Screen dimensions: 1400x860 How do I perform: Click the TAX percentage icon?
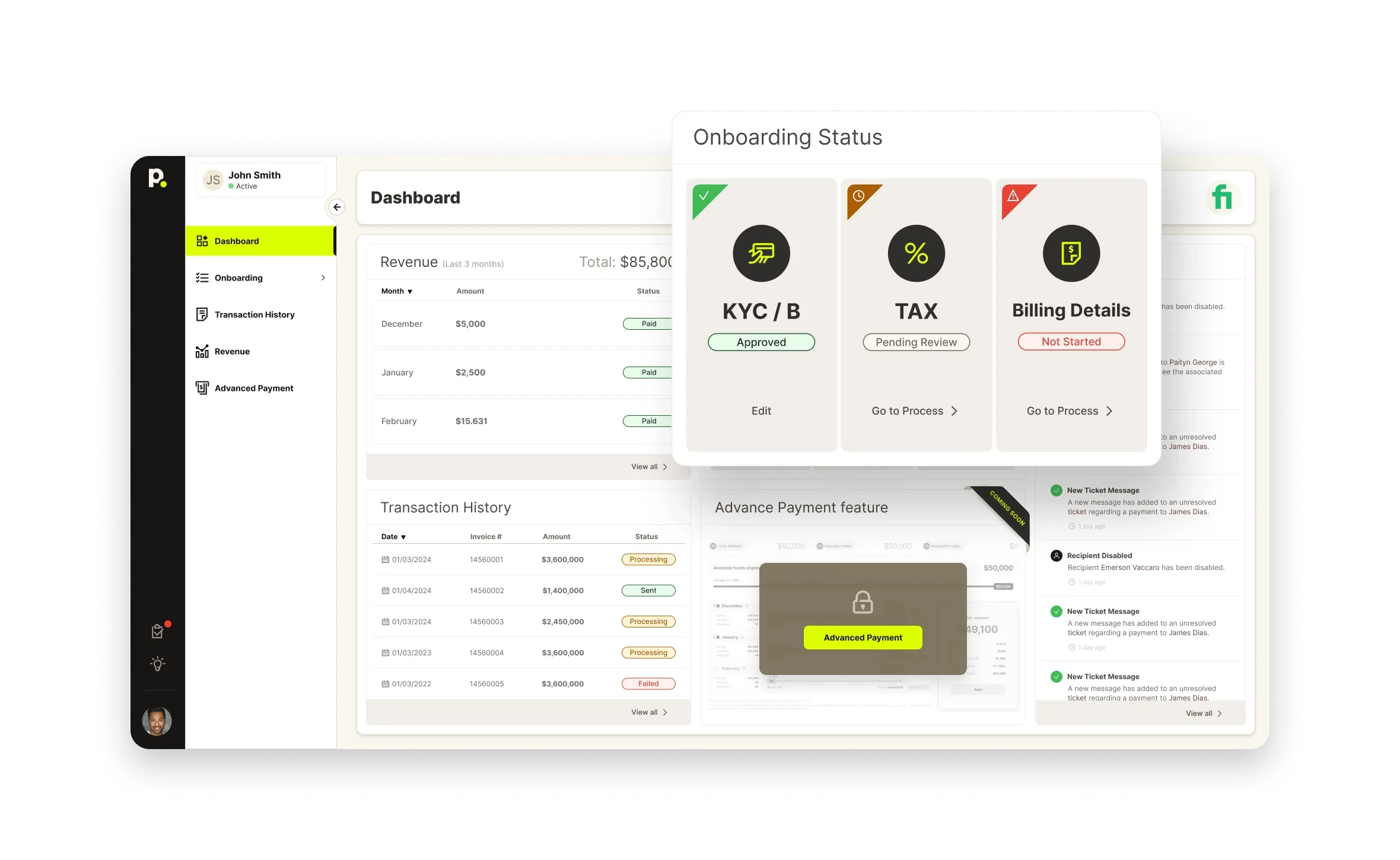click(916, 253)
